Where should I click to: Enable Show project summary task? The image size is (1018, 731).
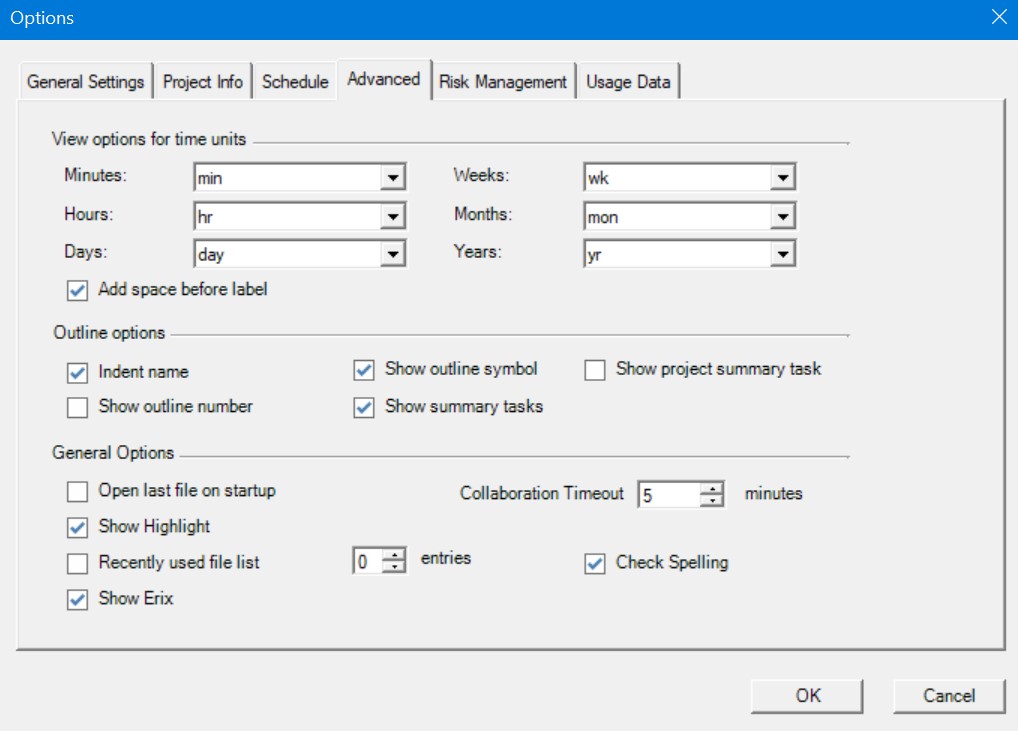pos(595,370)
